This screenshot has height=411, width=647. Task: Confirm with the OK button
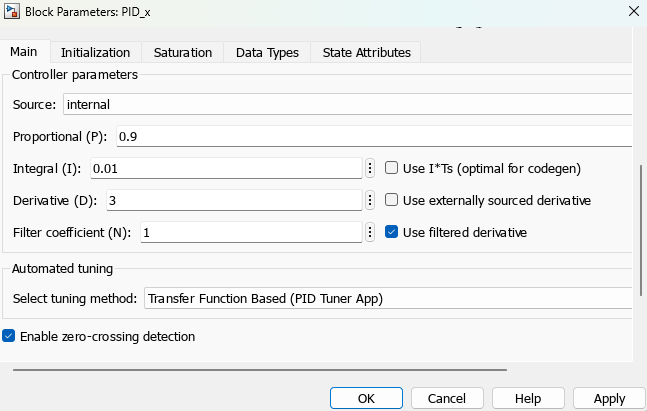[x=366, y=398]
